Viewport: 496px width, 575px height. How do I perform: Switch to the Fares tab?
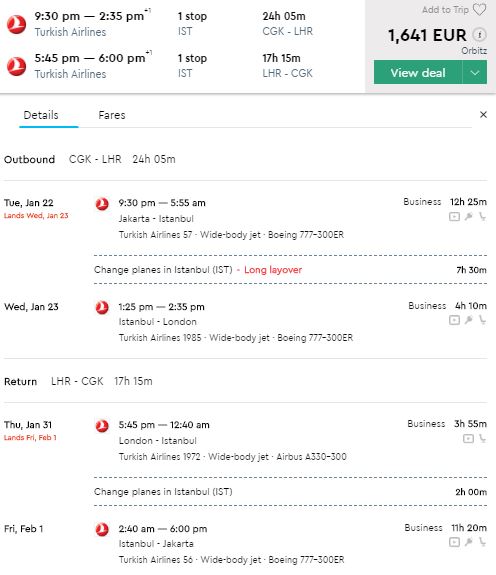pos(112,115)
